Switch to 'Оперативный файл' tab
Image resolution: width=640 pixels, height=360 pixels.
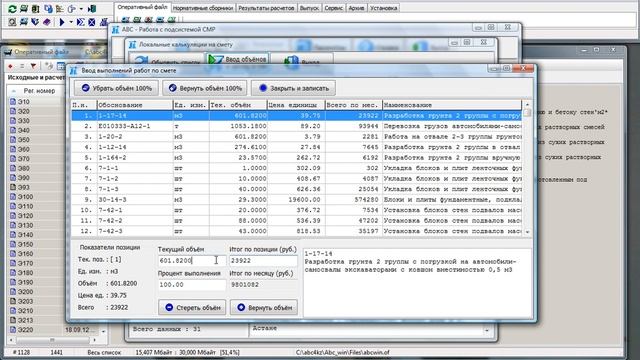click(x=142, y=7)
